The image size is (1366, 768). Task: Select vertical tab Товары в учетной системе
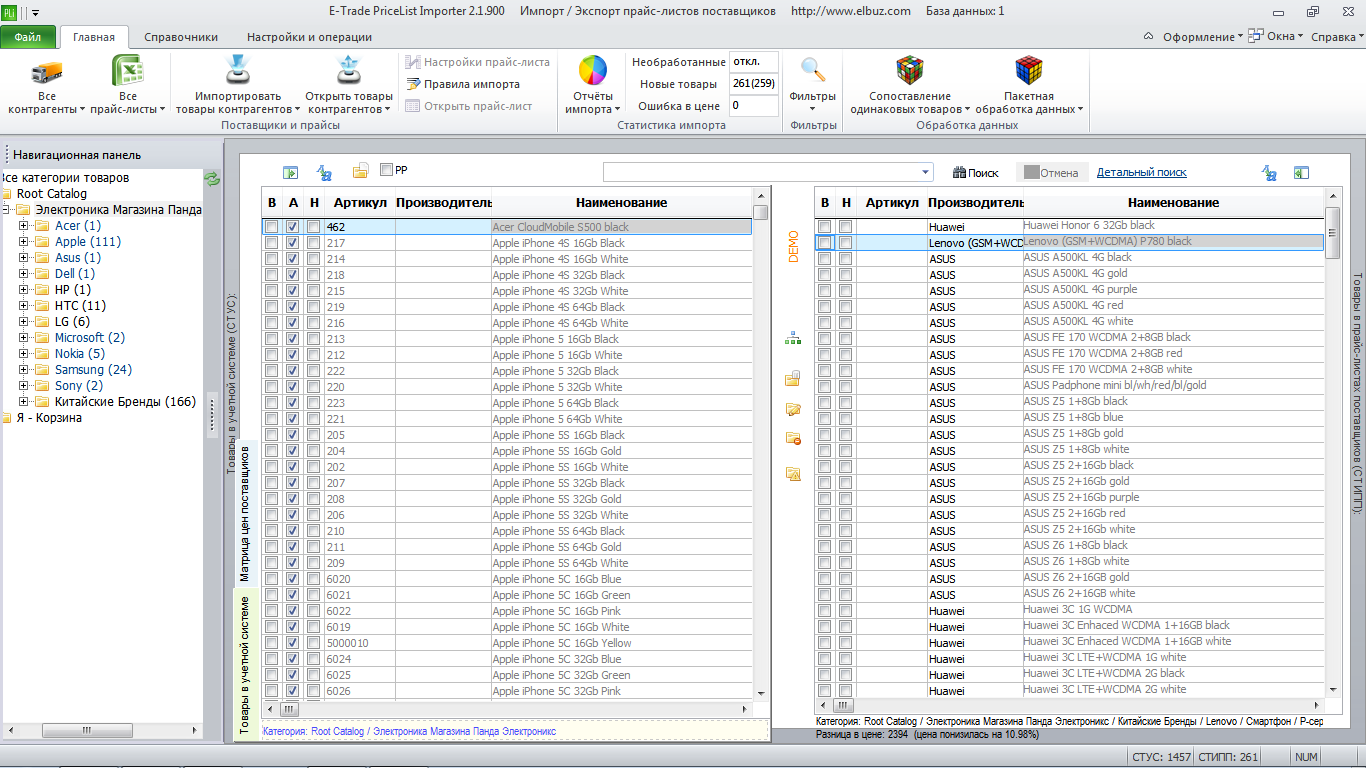(245, 665)
